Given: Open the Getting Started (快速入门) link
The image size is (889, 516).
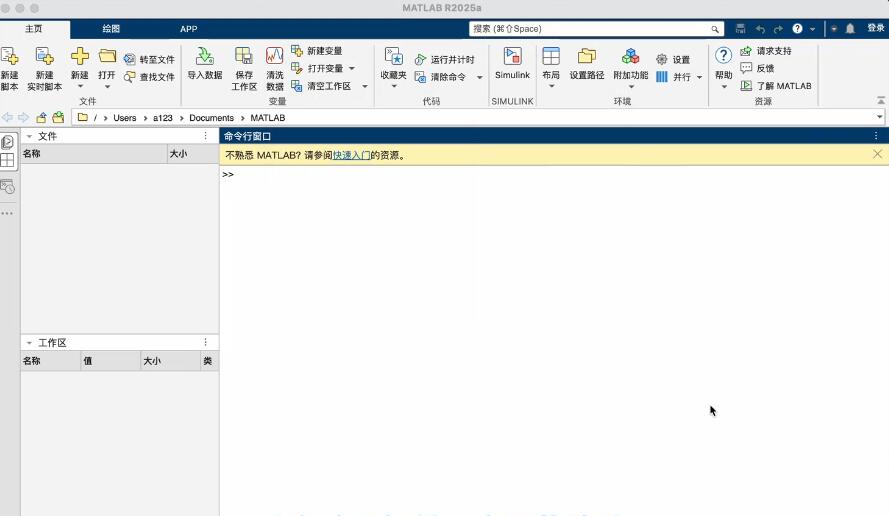Looking at the screenshot, I should coord(352,155).
